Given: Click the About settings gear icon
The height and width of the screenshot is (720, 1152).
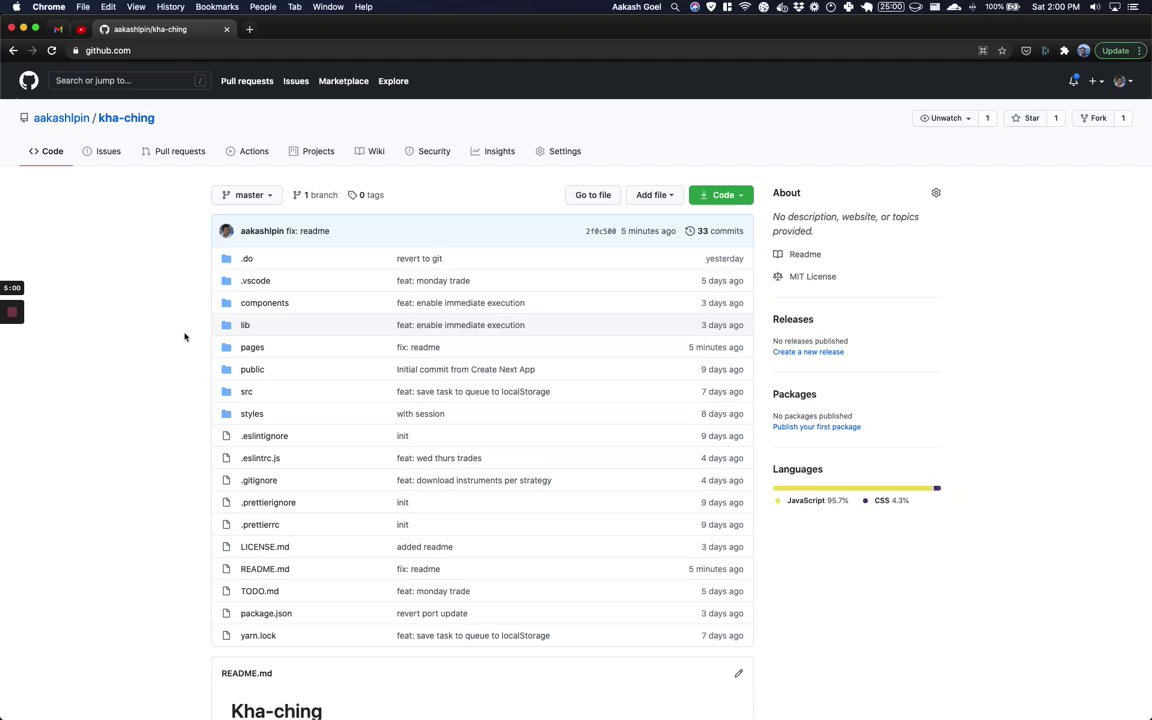Looking at the screenshot, I should tap(936, 193).
